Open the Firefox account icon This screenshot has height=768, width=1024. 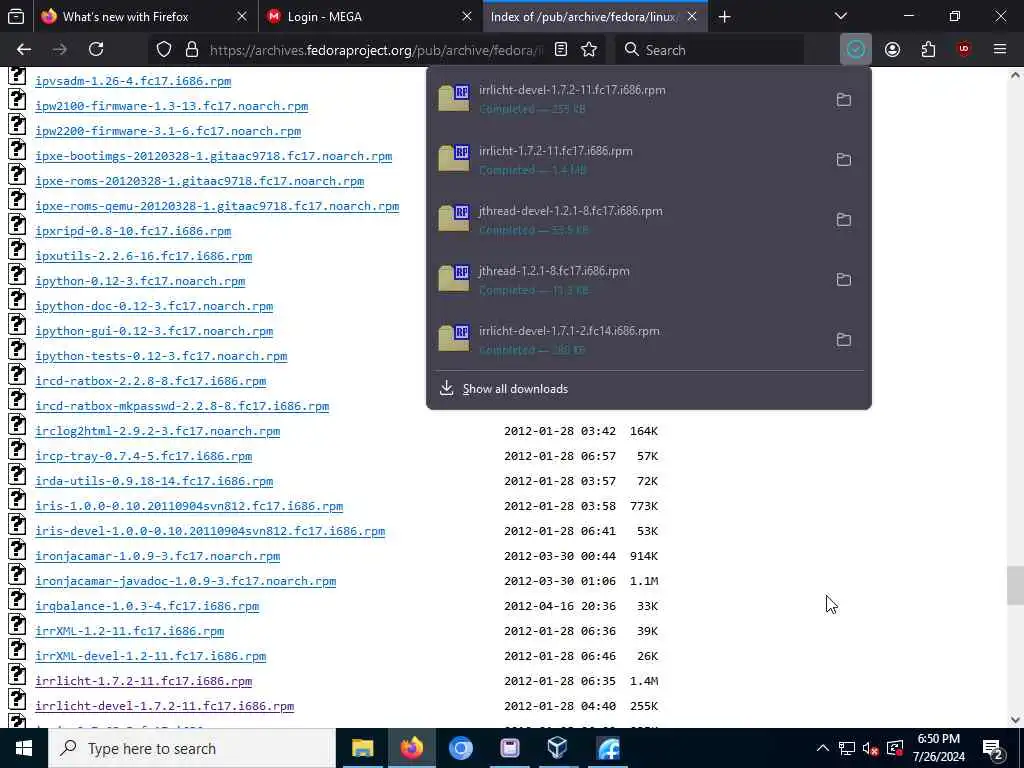tap(892, 50)
